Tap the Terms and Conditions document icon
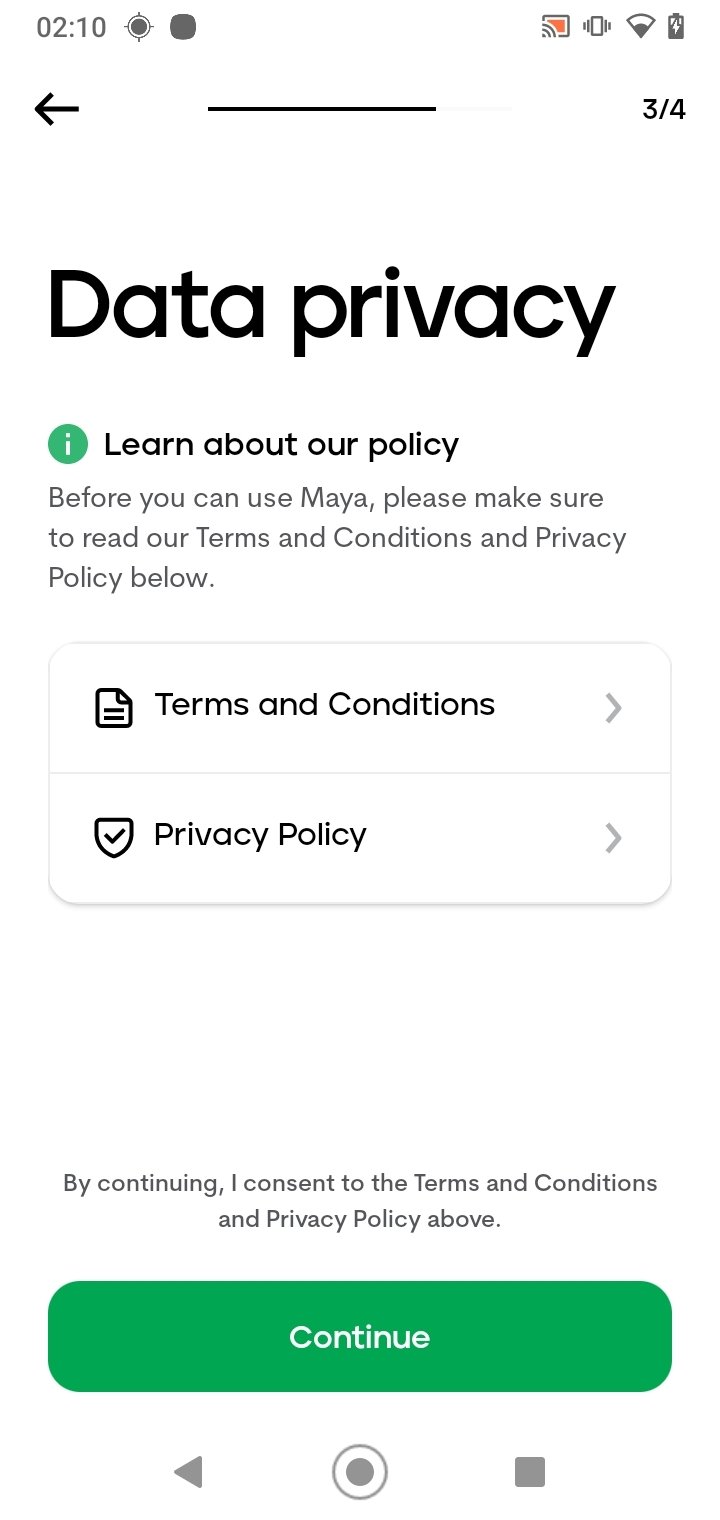 114,707
